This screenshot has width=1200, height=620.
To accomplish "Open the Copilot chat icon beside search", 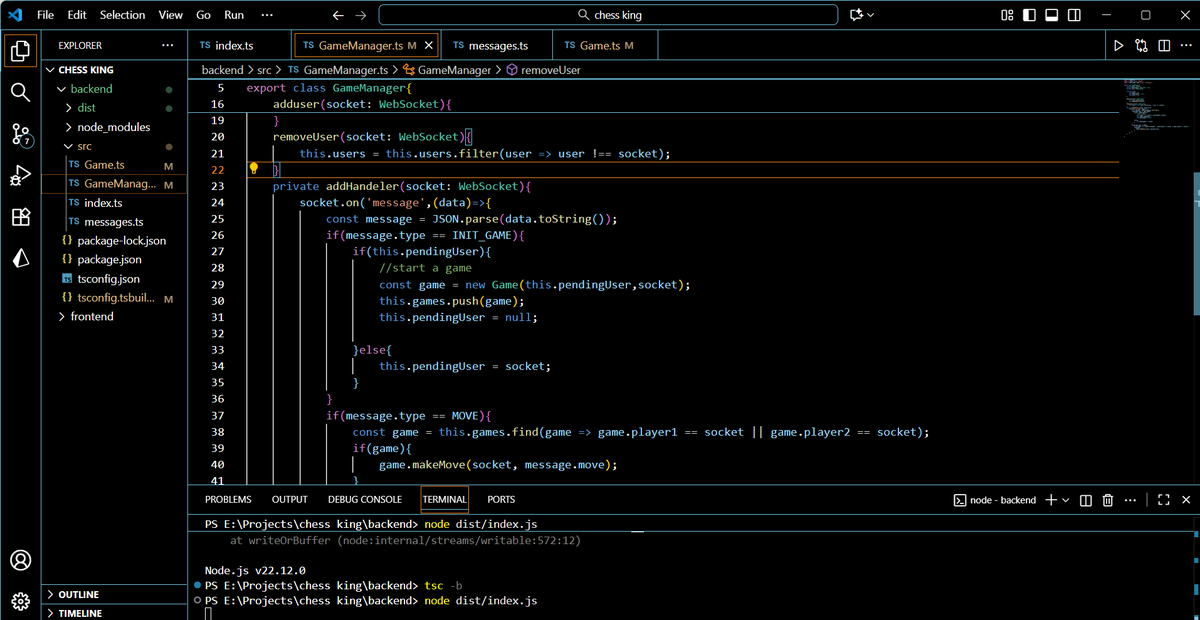I will click(856, 15).
